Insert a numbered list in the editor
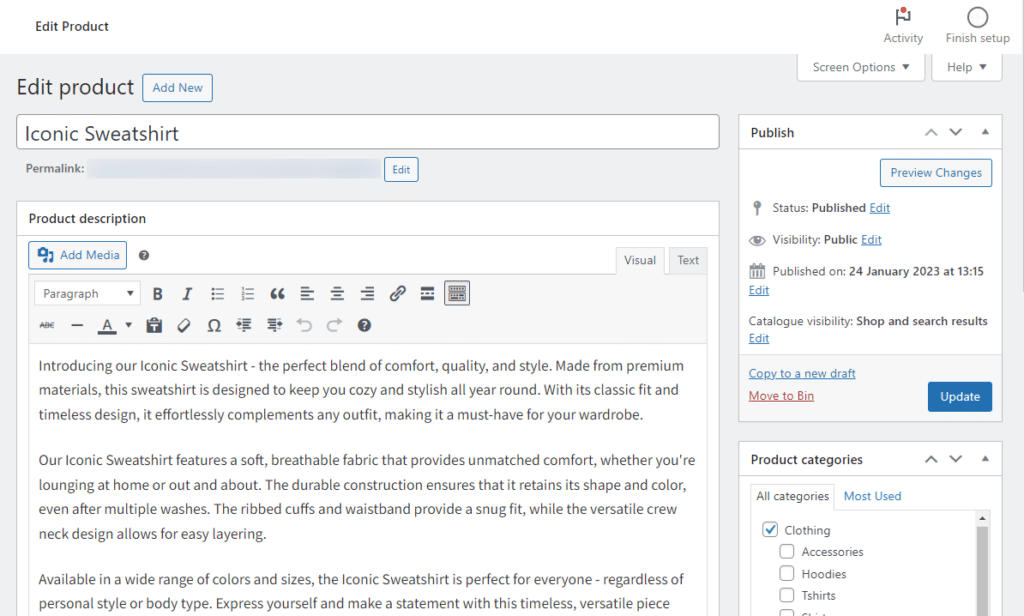This screenshot has width=1024, height=616. pyautogui.click(x=247, y=293)
